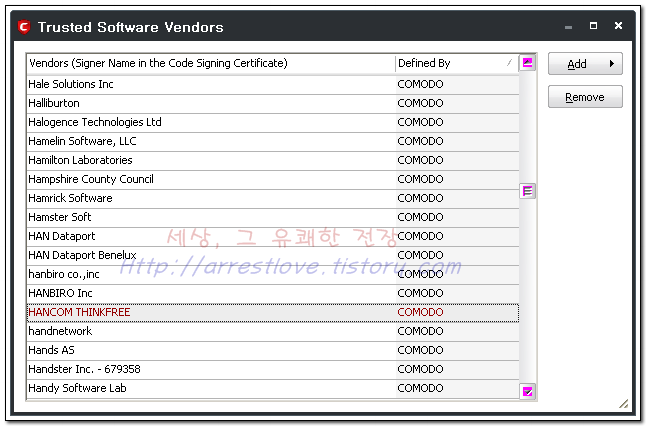646x426 pixels.
Task: Select vendor Hale Solutions Inc
Action: 273,84
